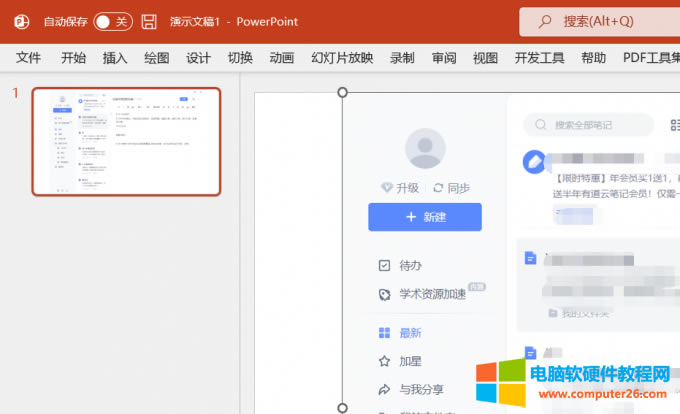The image size is (680, 414).
Task: Click the user avatar icon
Action: [x=425, y=148]
